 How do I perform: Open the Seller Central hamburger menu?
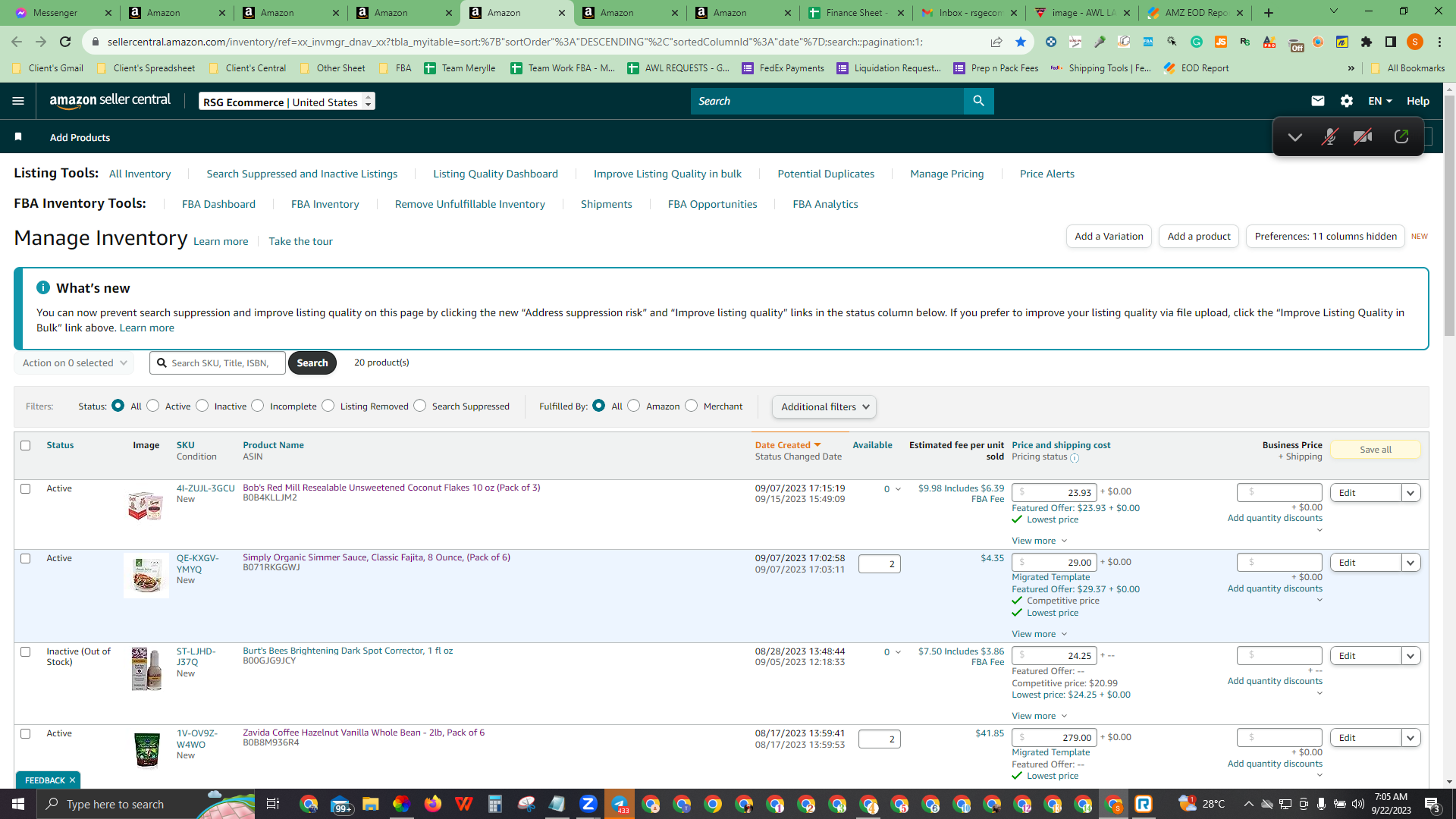coord(18,101)
